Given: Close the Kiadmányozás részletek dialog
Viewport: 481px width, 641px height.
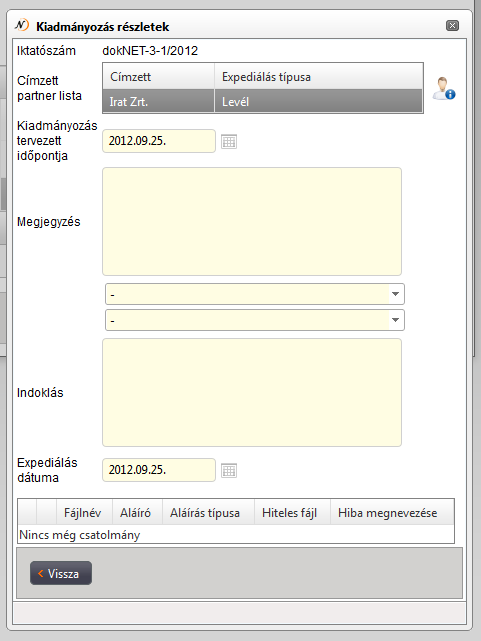Looking at the screenshot, I should click(452, 26).
